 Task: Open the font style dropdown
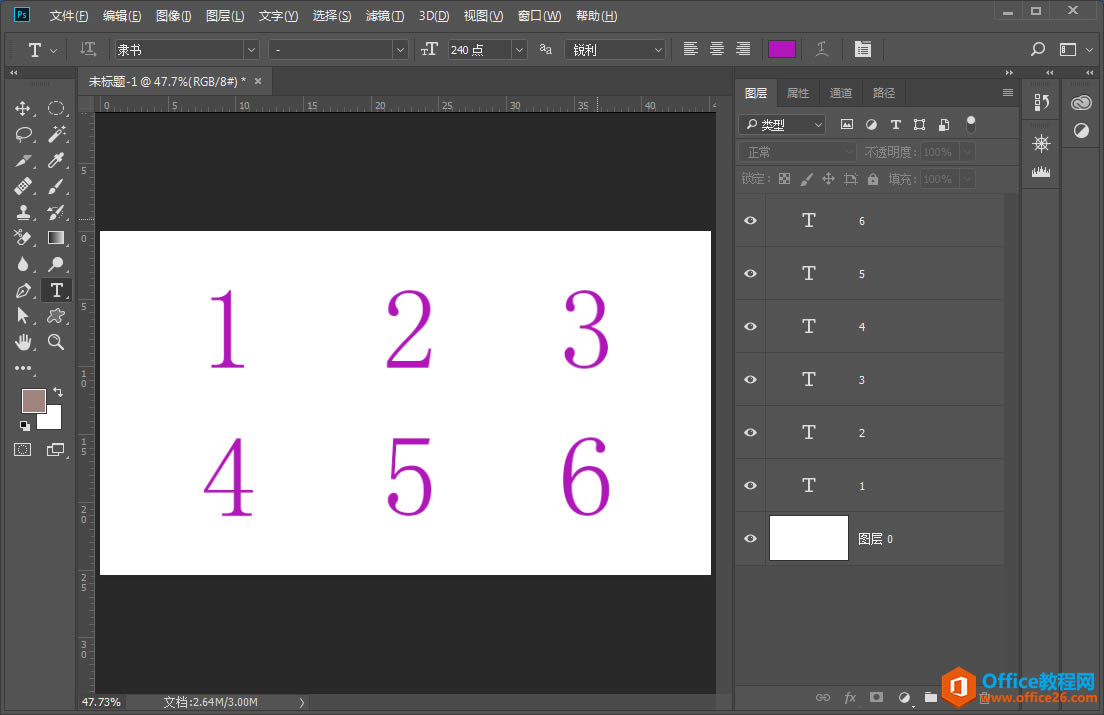tap(400, 50)
